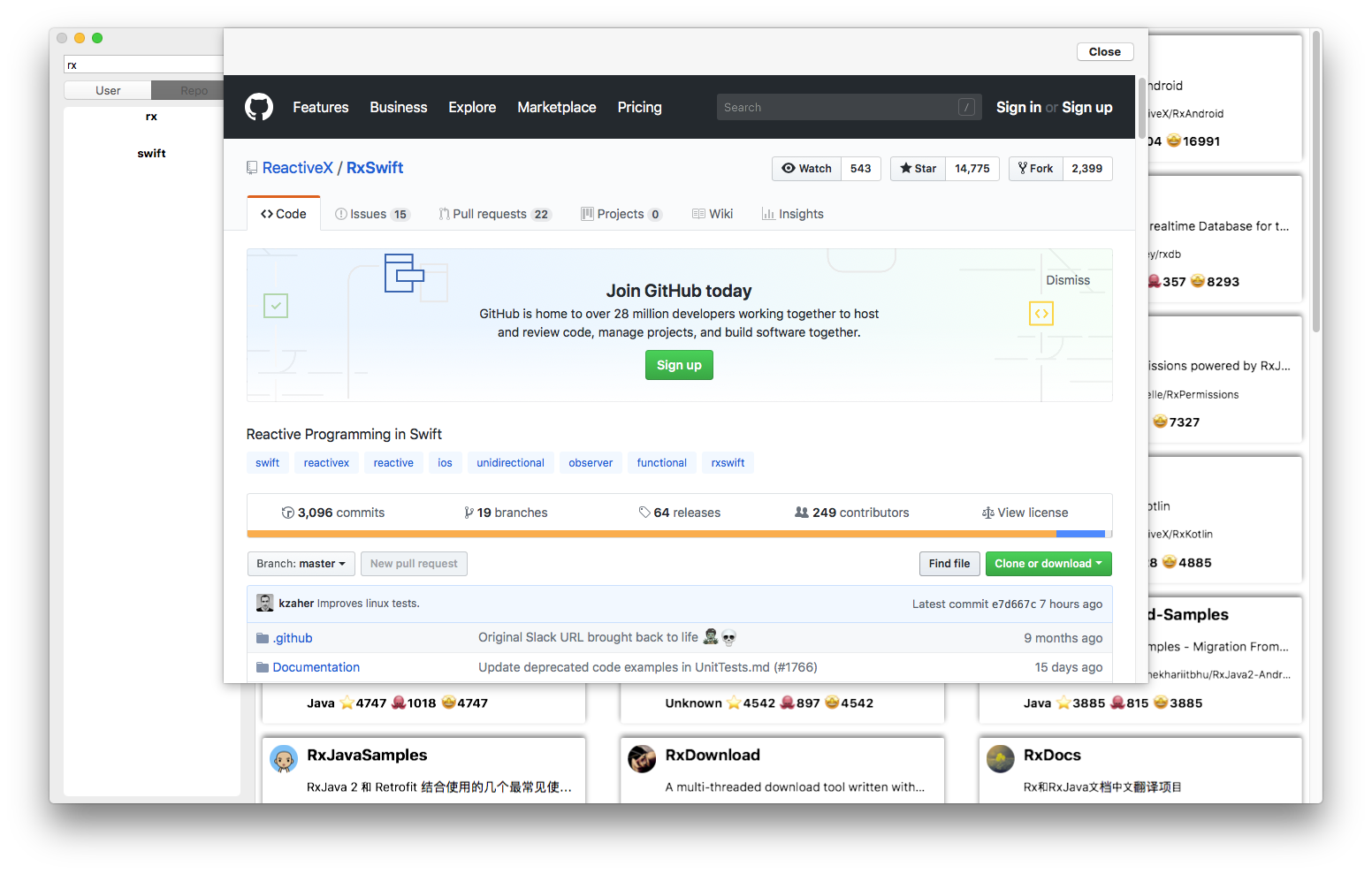Open the Wiki tab
The height and width of the screenshot is (874, 1372).
[713, 214]
